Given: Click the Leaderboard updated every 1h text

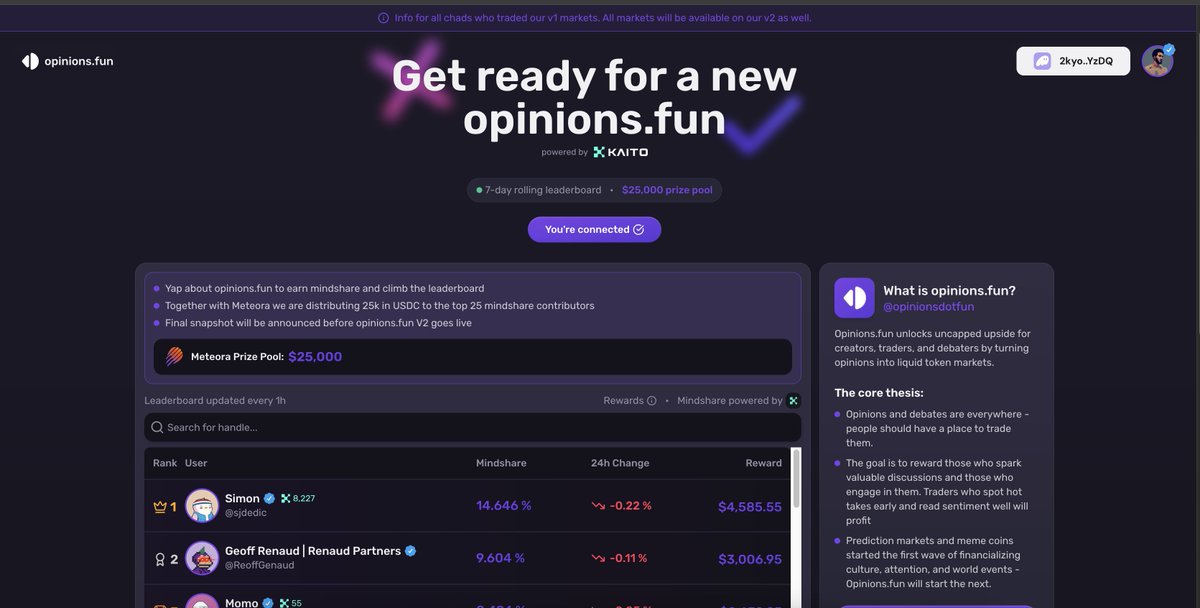Looking at the screenshot, I should click(215, 401).
